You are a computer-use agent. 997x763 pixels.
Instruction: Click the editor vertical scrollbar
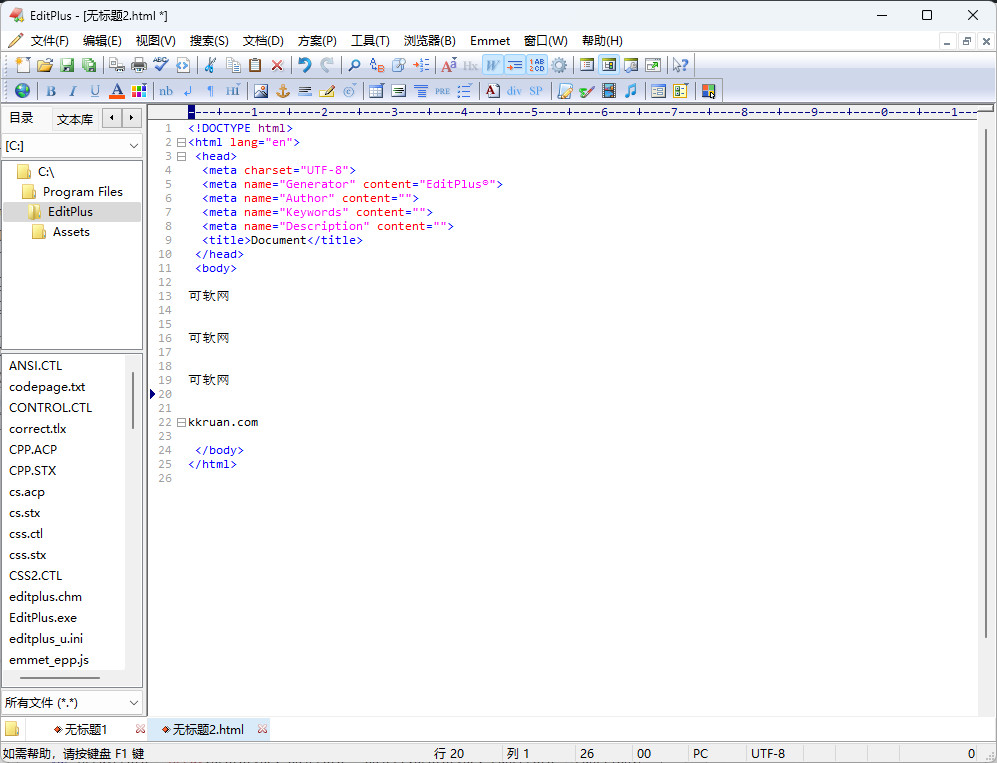point(986,382)
